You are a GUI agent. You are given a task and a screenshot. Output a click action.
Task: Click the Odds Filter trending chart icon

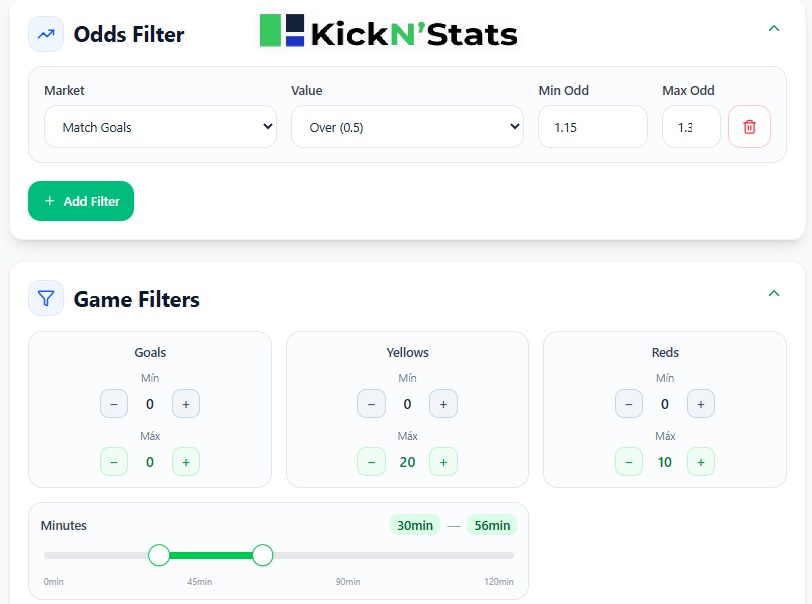pos(44,34)
